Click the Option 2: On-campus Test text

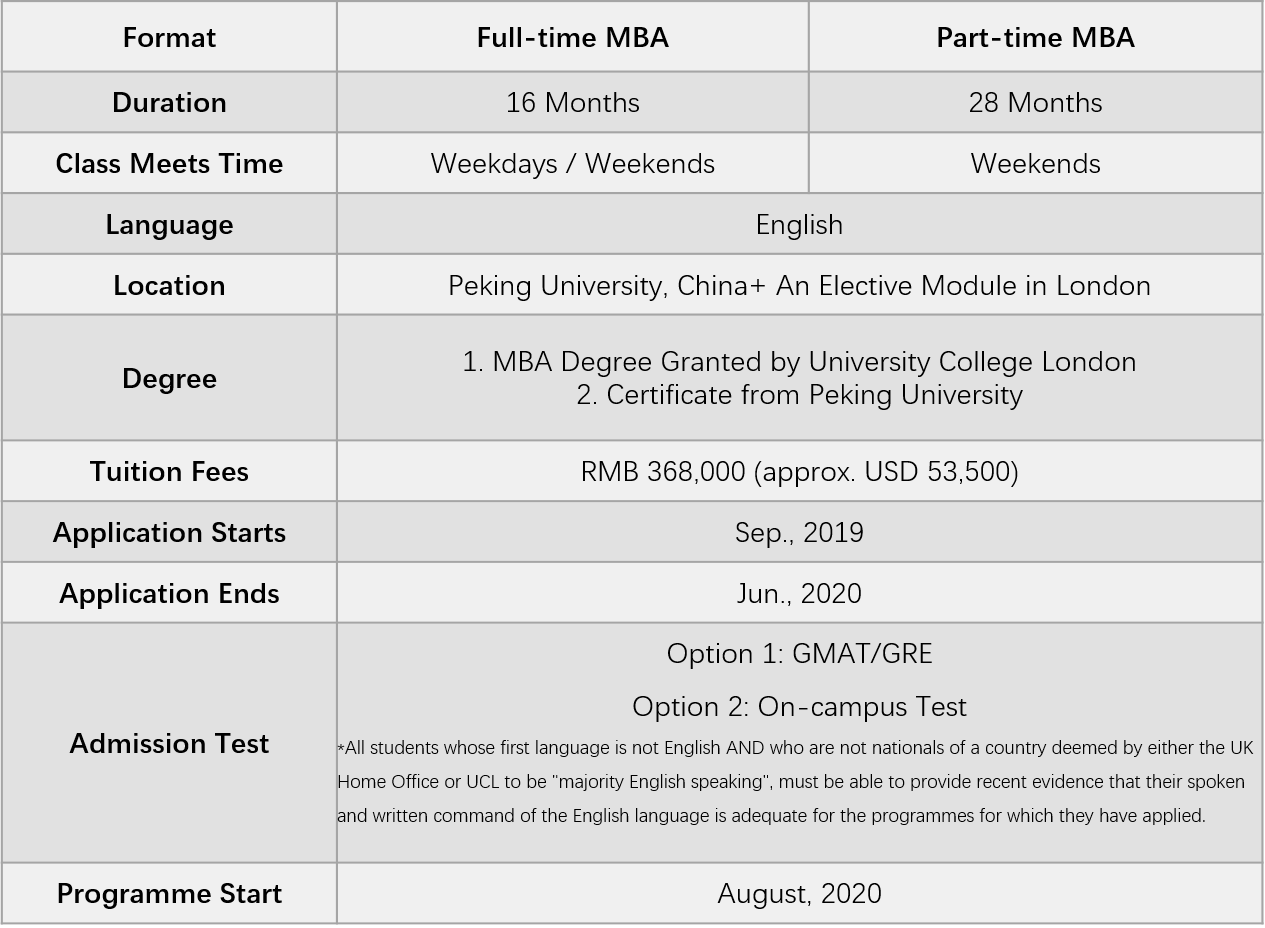pyautogui.click(x=799, y=707)
